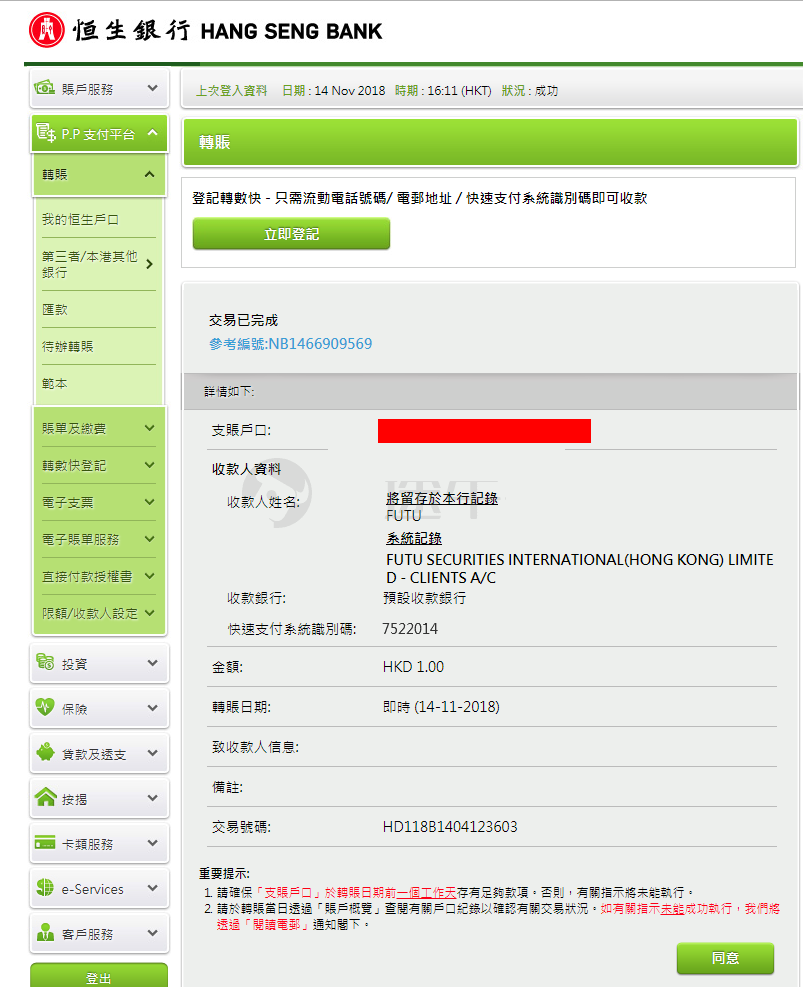Click the 參考編號 NB1466909569 link
Image resolution: width=803 pixels, height=987 pixels.
pyautogui.click(x=291, y=344)
